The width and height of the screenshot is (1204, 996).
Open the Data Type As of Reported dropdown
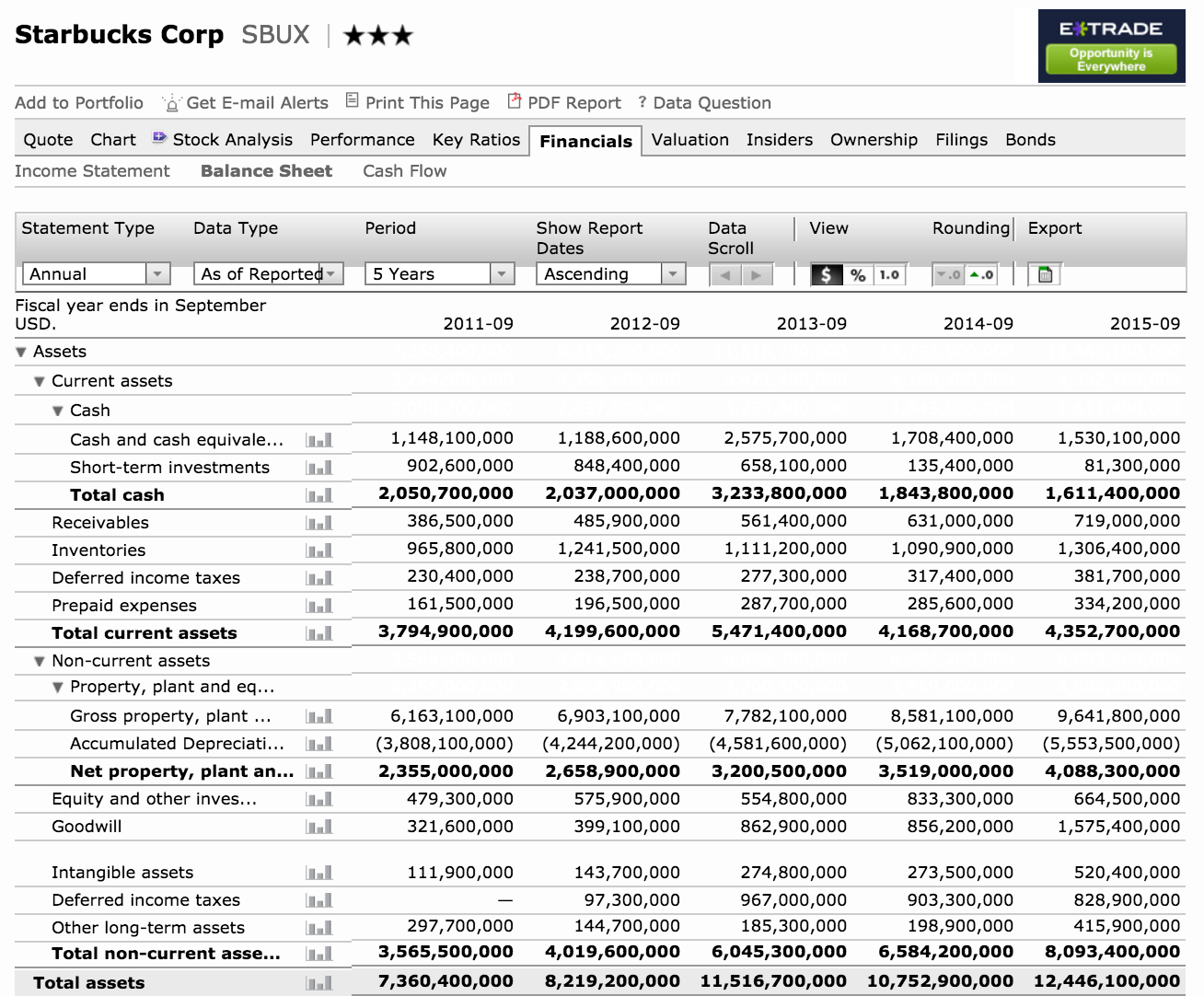pyautogui.click(x=269, y=273)
